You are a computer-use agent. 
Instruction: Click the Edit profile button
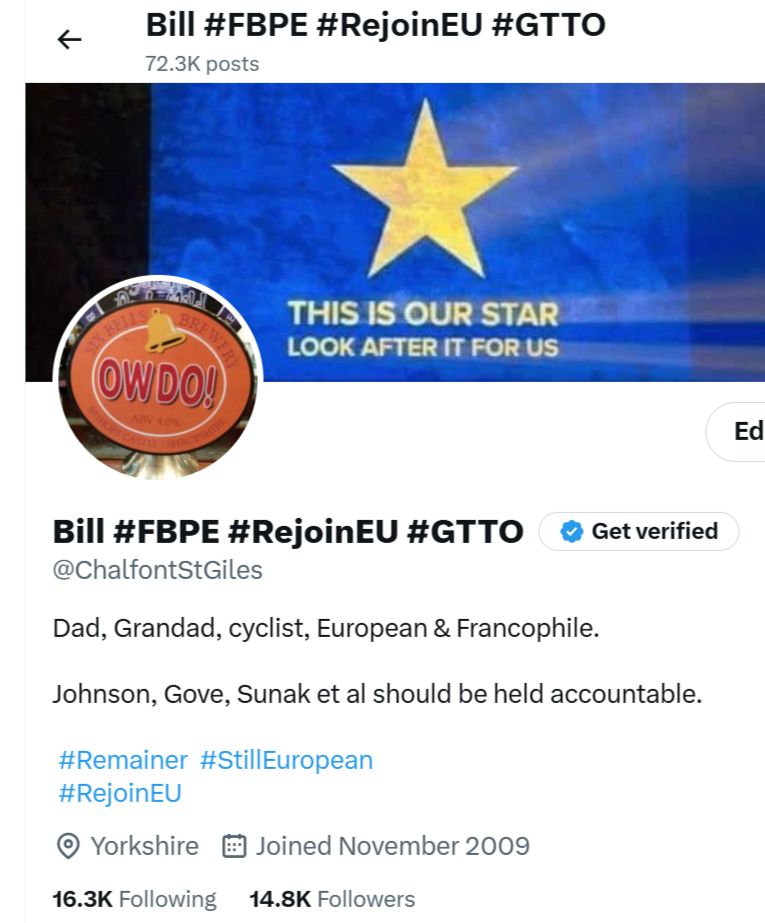pyautogui.click(x=736, y=431)
